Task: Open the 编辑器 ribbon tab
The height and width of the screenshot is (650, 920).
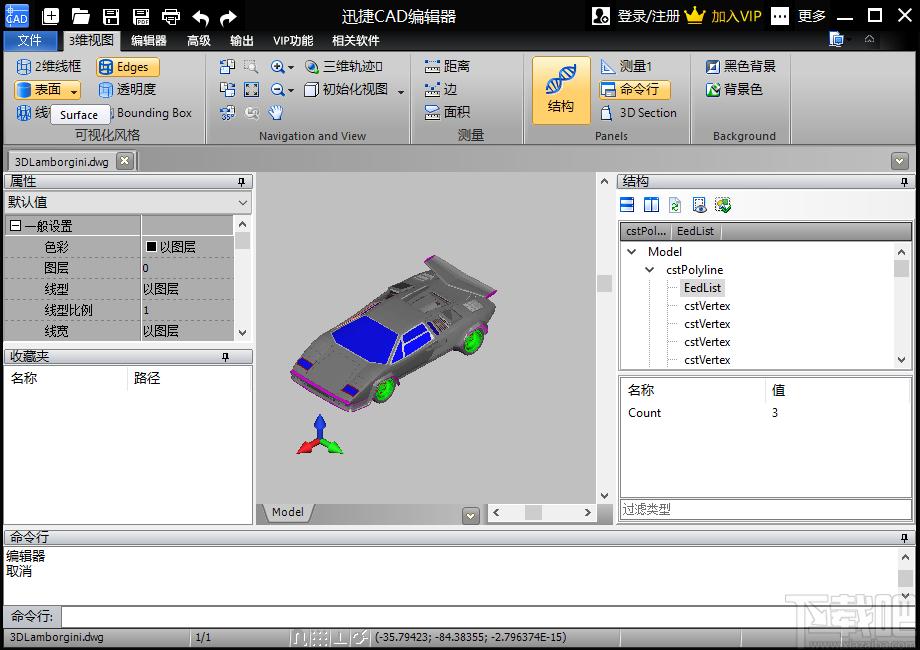Action: coord(149,41)
